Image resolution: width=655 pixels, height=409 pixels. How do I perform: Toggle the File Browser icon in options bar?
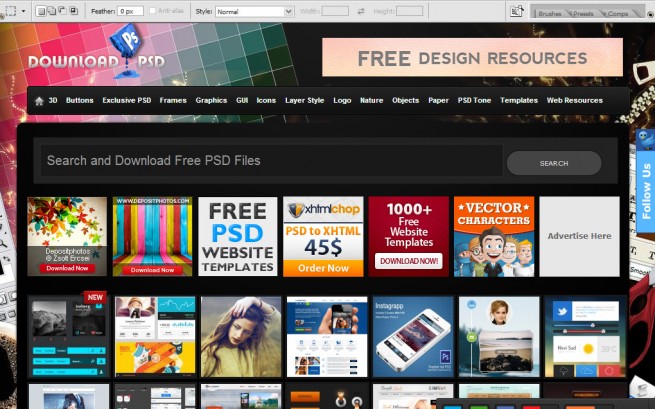[517, 11]
